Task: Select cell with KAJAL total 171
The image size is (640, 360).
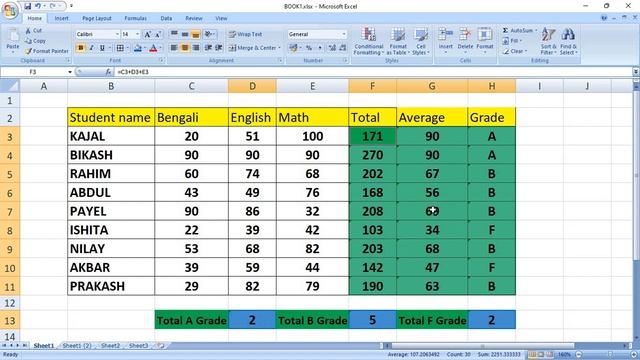Action: tap(372, 136)
